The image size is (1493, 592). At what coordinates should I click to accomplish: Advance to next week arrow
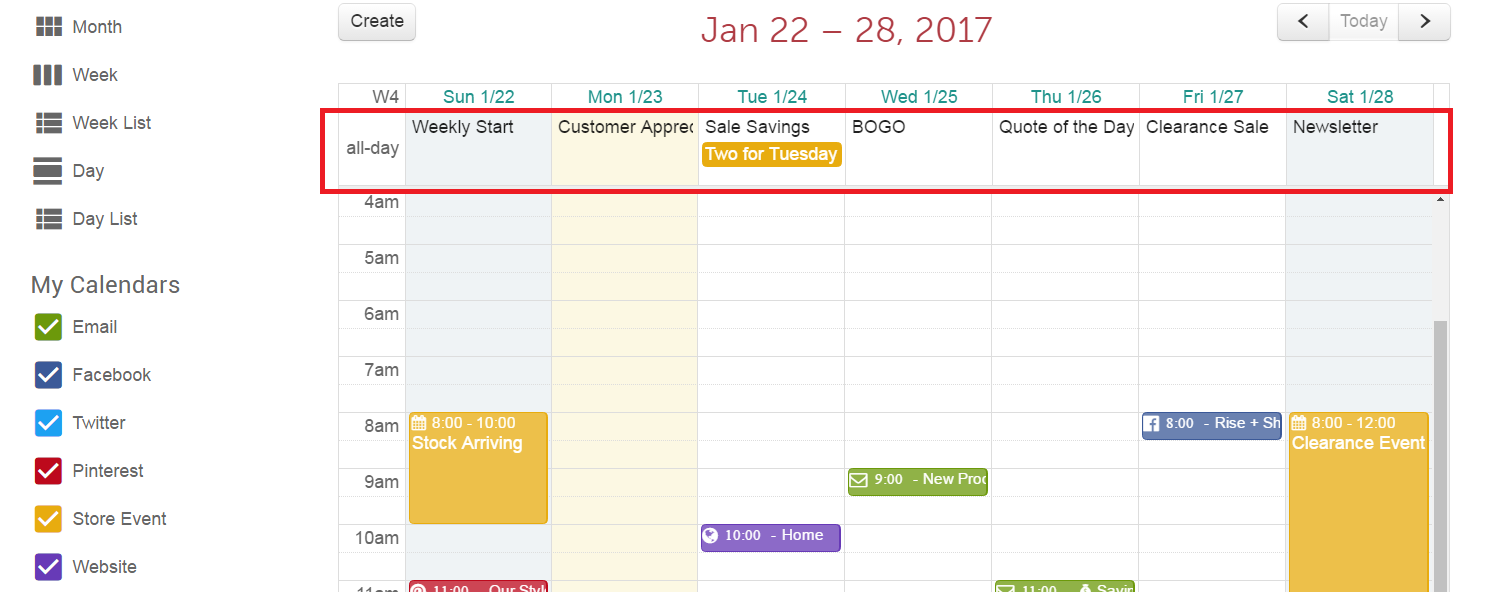pyautogui.click(x=1425, y=22)
